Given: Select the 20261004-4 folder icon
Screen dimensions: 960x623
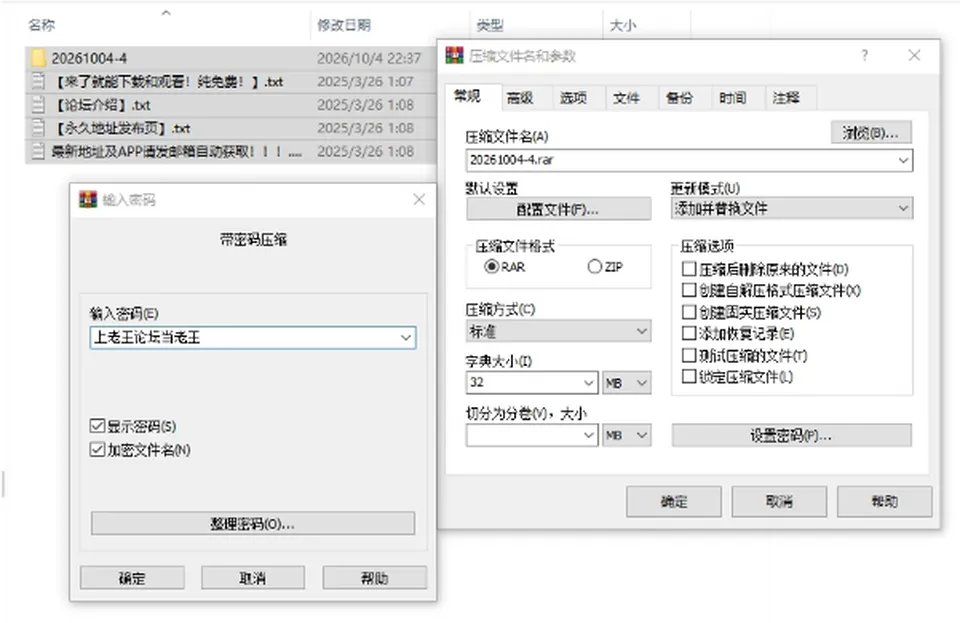Looking at the screenshot, I should [x=38, y=58].
